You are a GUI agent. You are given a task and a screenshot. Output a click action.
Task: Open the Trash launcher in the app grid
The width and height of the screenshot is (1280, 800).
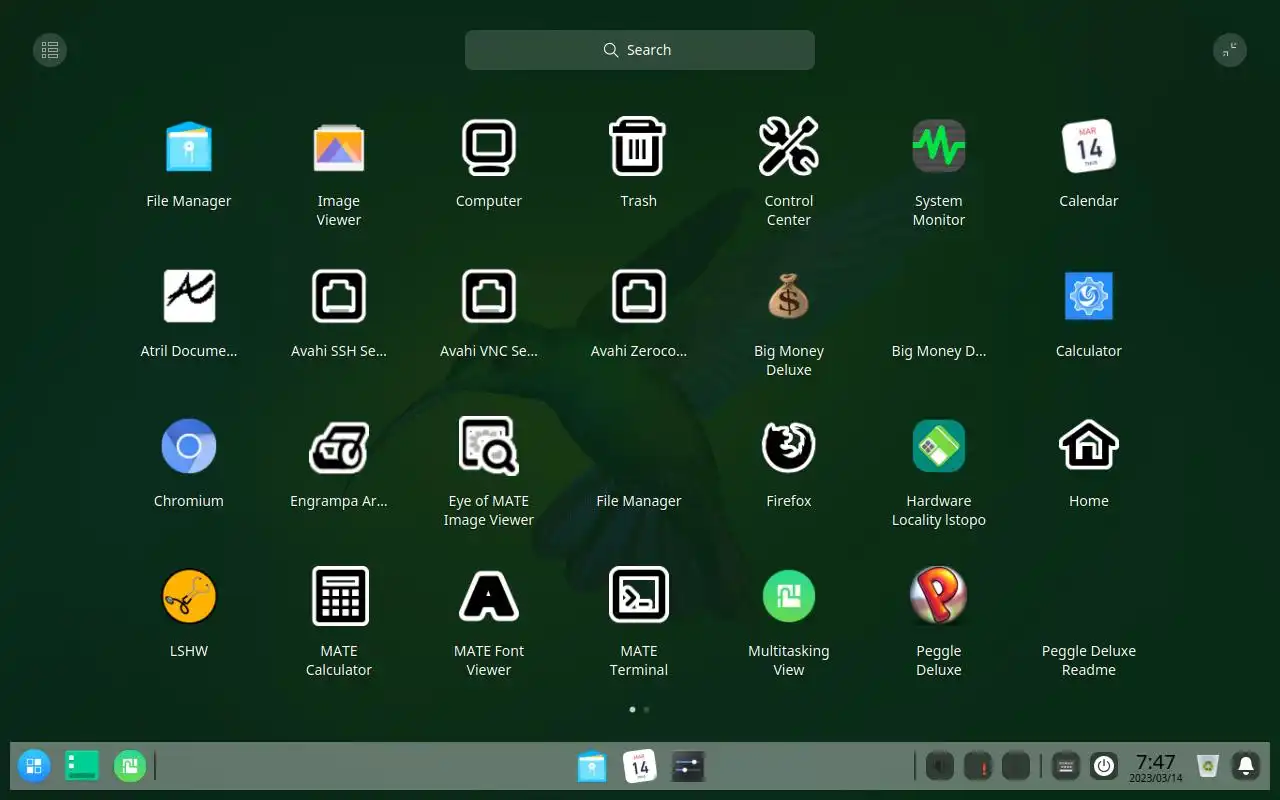pyautogui.click(x=639, y=147)
